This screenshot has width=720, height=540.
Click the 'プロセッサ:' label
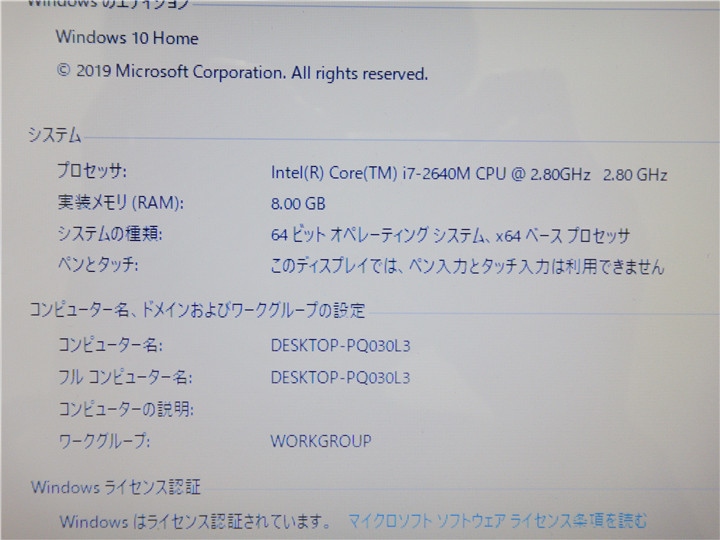point(92,171)
